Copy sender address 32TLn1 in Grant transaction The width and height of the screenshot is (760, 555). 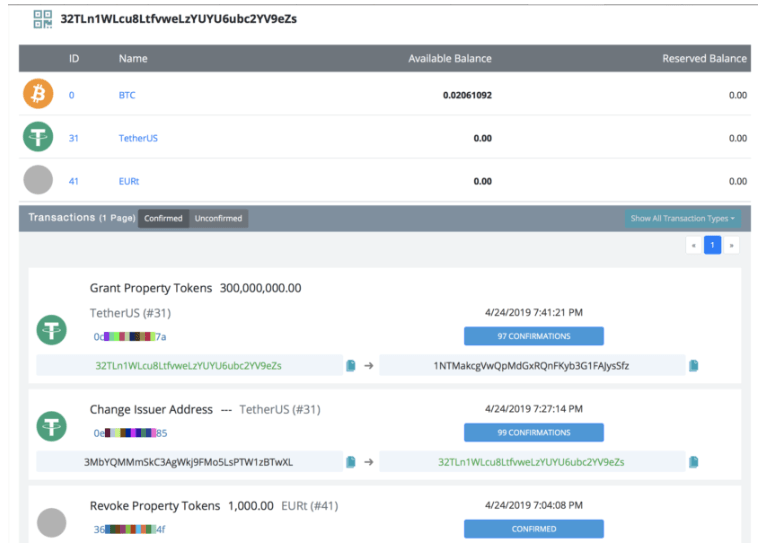(351, 365)
